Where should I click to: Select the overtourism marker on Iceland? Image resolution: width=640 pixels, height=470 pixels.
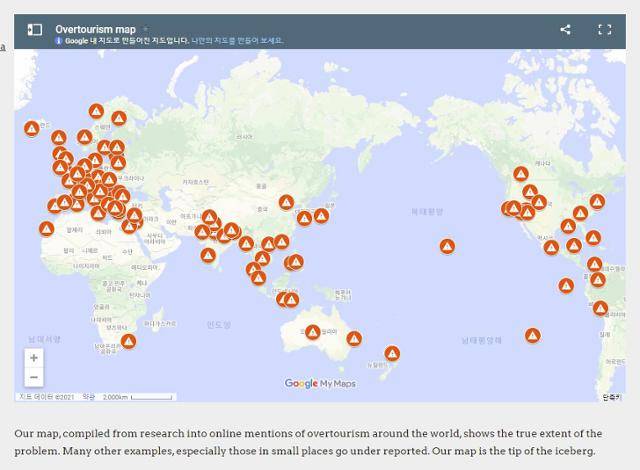[32, 129]
